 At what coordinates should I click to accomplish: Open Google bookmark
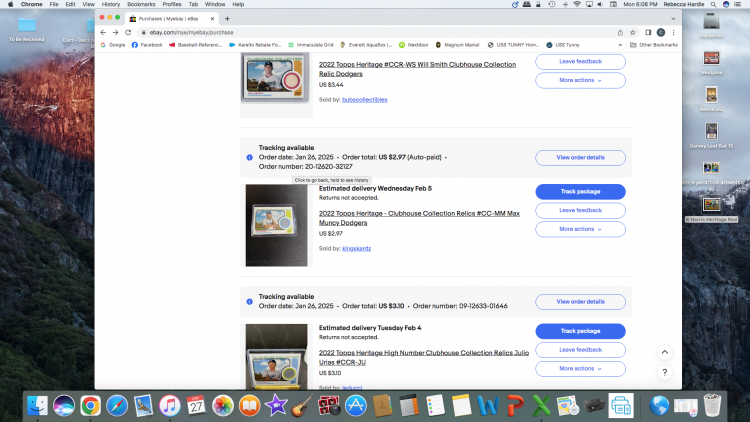[113, 45]
